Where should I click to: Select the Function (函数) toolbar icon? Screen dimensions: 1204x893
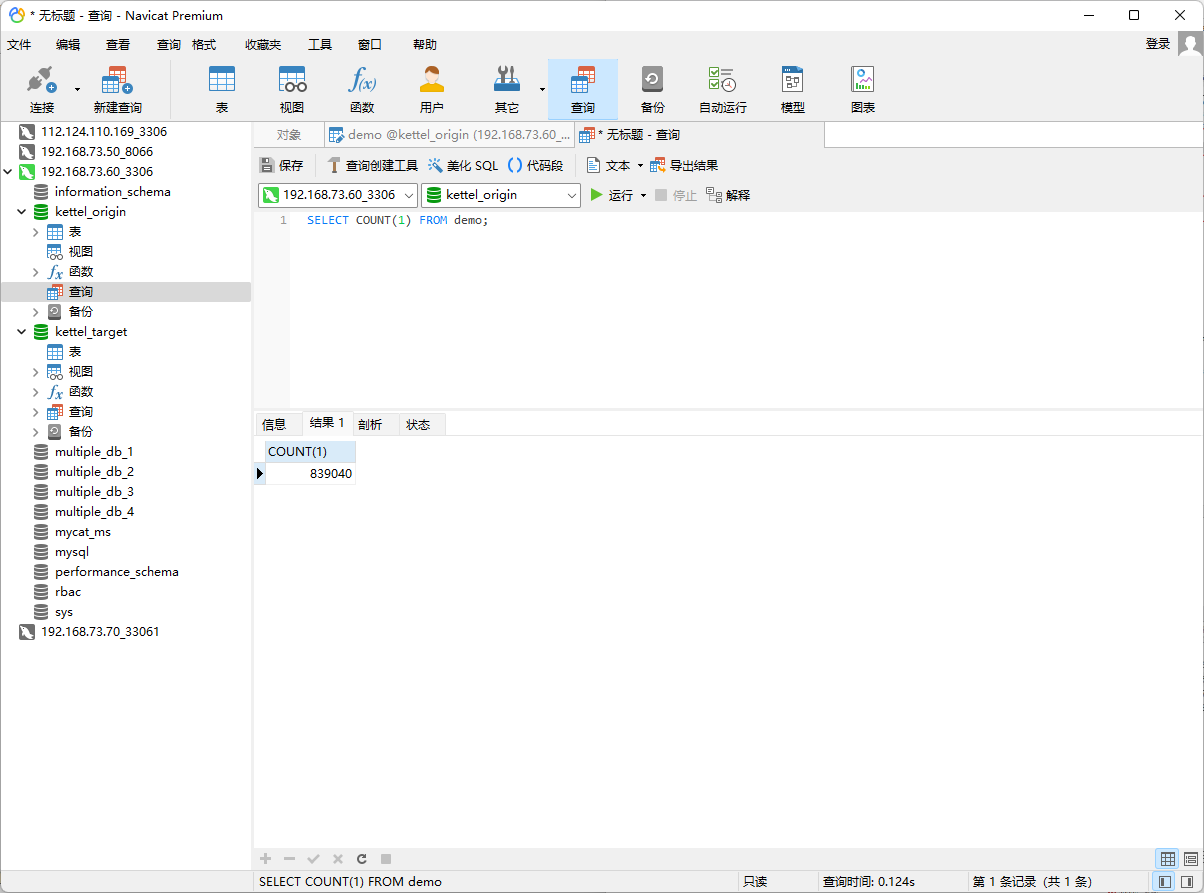tap(361, 89)
